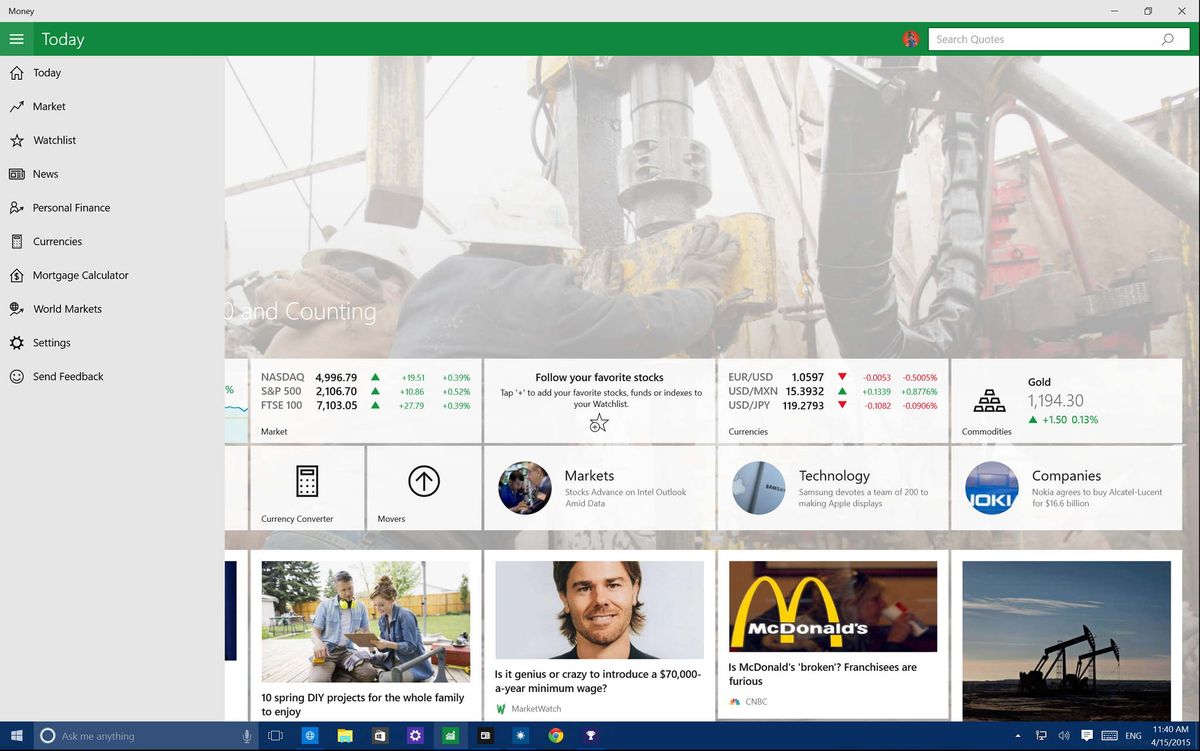Open Settings from the sidebar gear icon
This screenshot has height=751, width=1200.
click(15, 342)
